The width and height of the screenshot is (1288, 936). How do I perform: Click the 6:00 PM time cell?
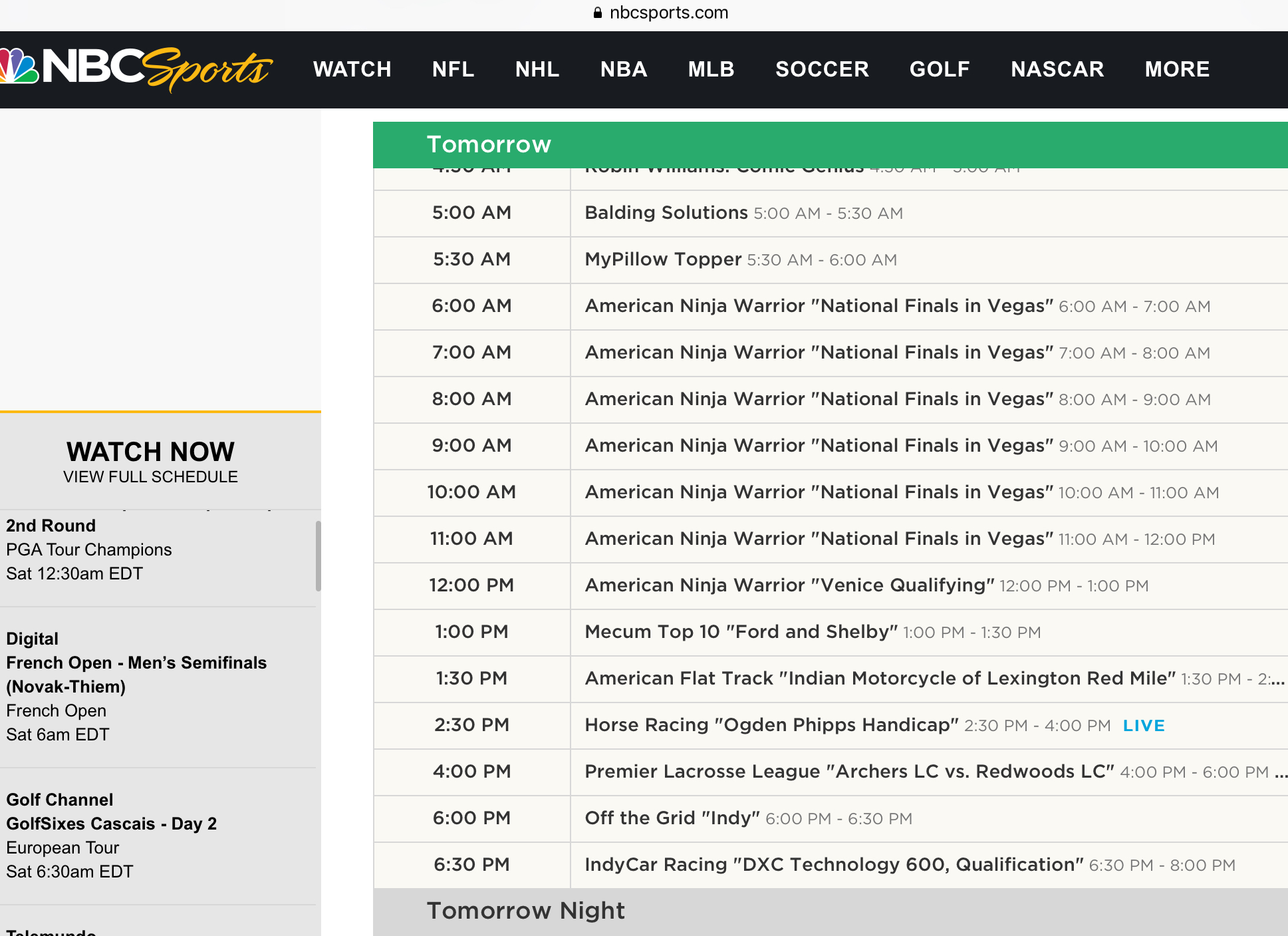tap(471, 819)
